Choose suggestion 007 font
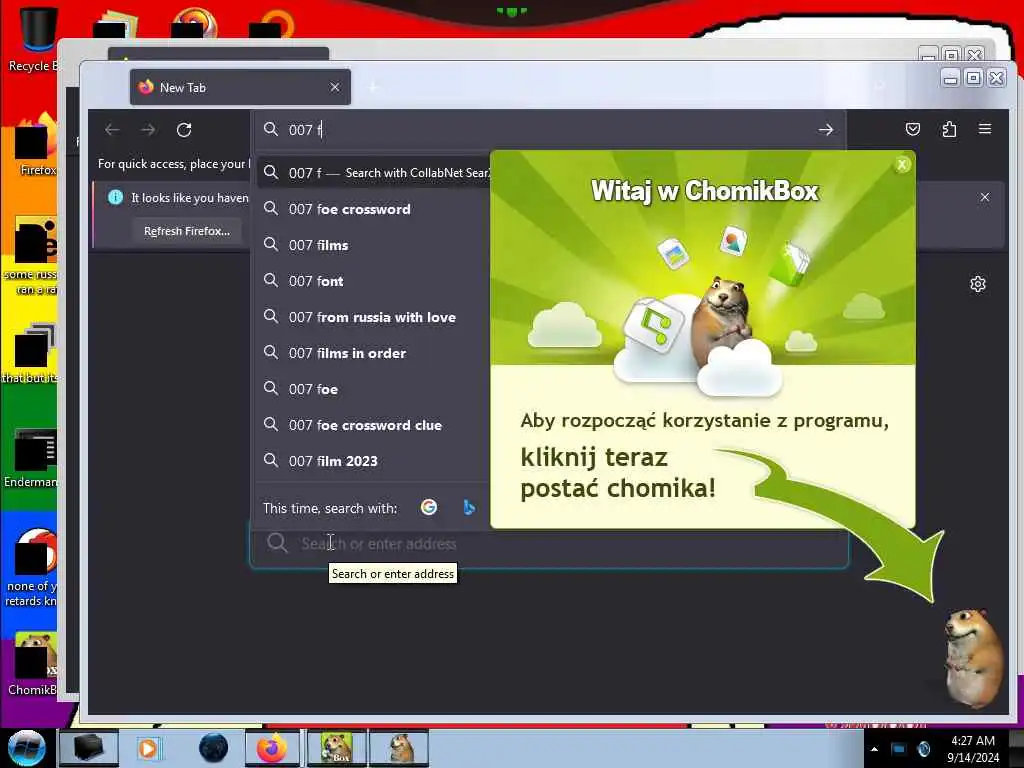 tap(372, 281)
